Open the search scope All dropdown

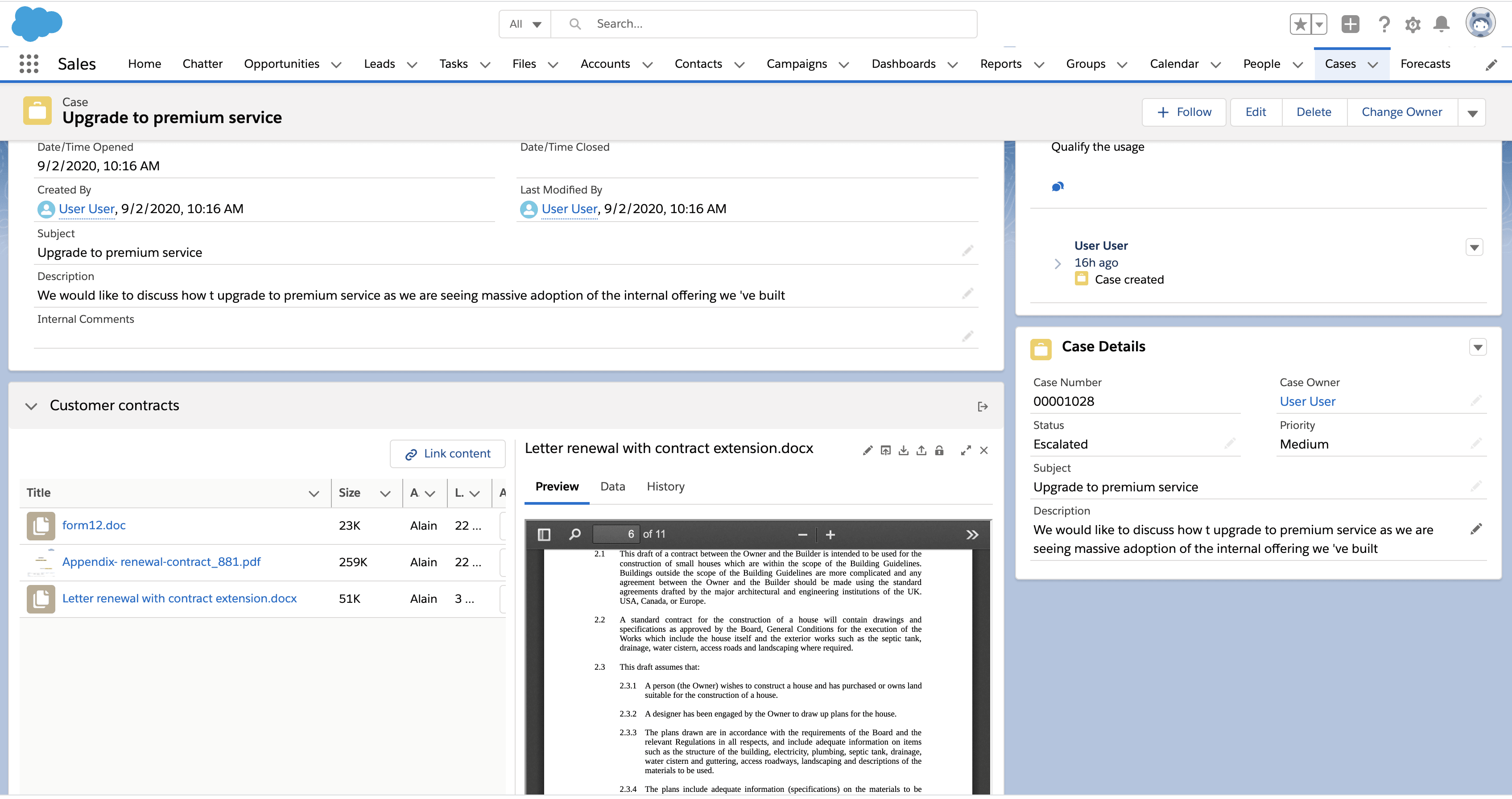pos(525,24)
